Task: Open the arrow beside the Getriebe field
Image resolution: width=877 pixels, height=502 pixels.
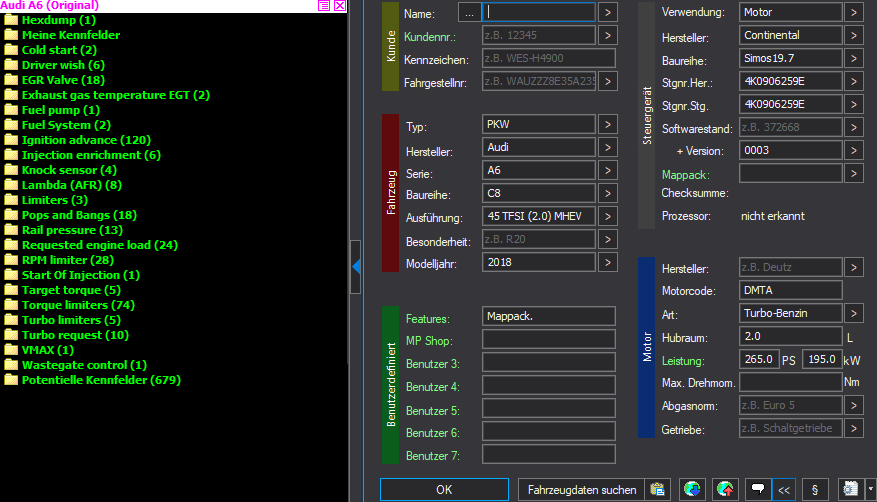Action: coord(854,428)
